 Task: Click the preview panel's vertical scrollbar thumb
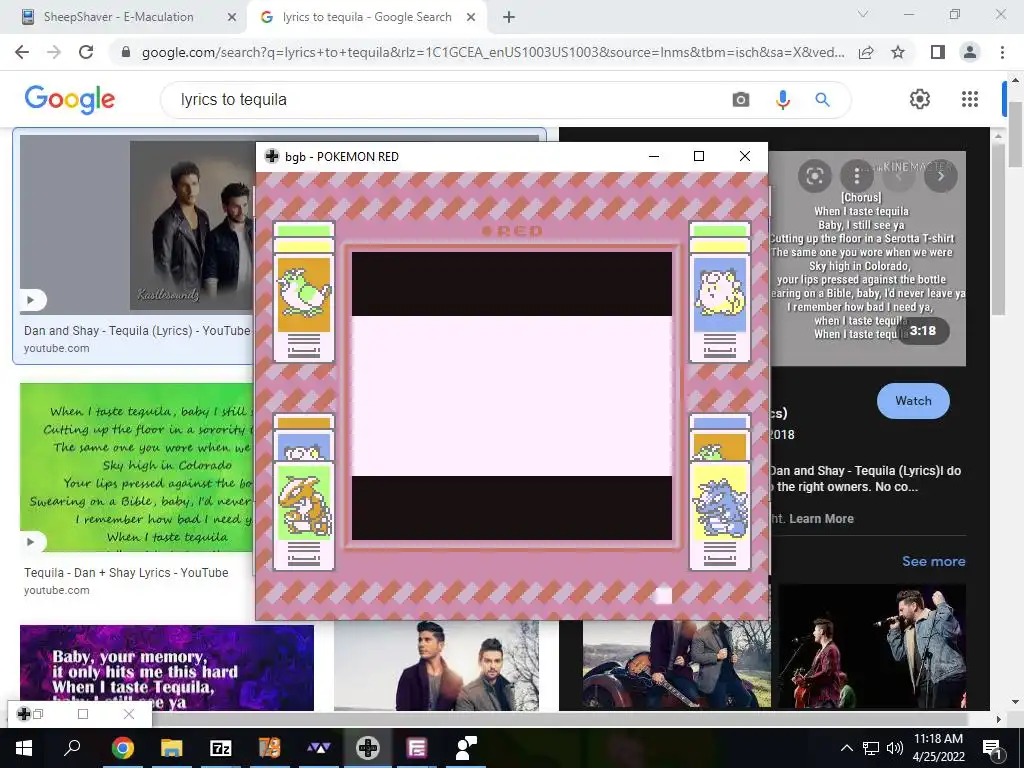pos(997,229)
